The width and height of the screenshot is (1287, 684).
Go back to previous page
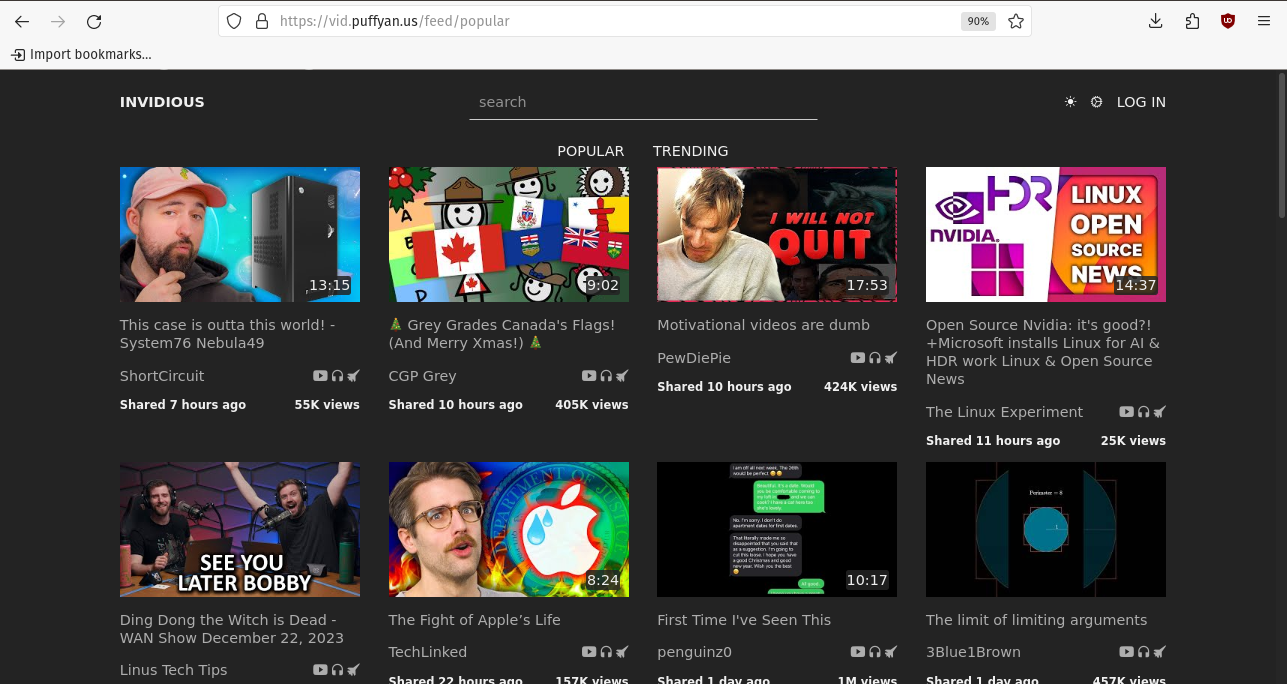tap(22, 21)
